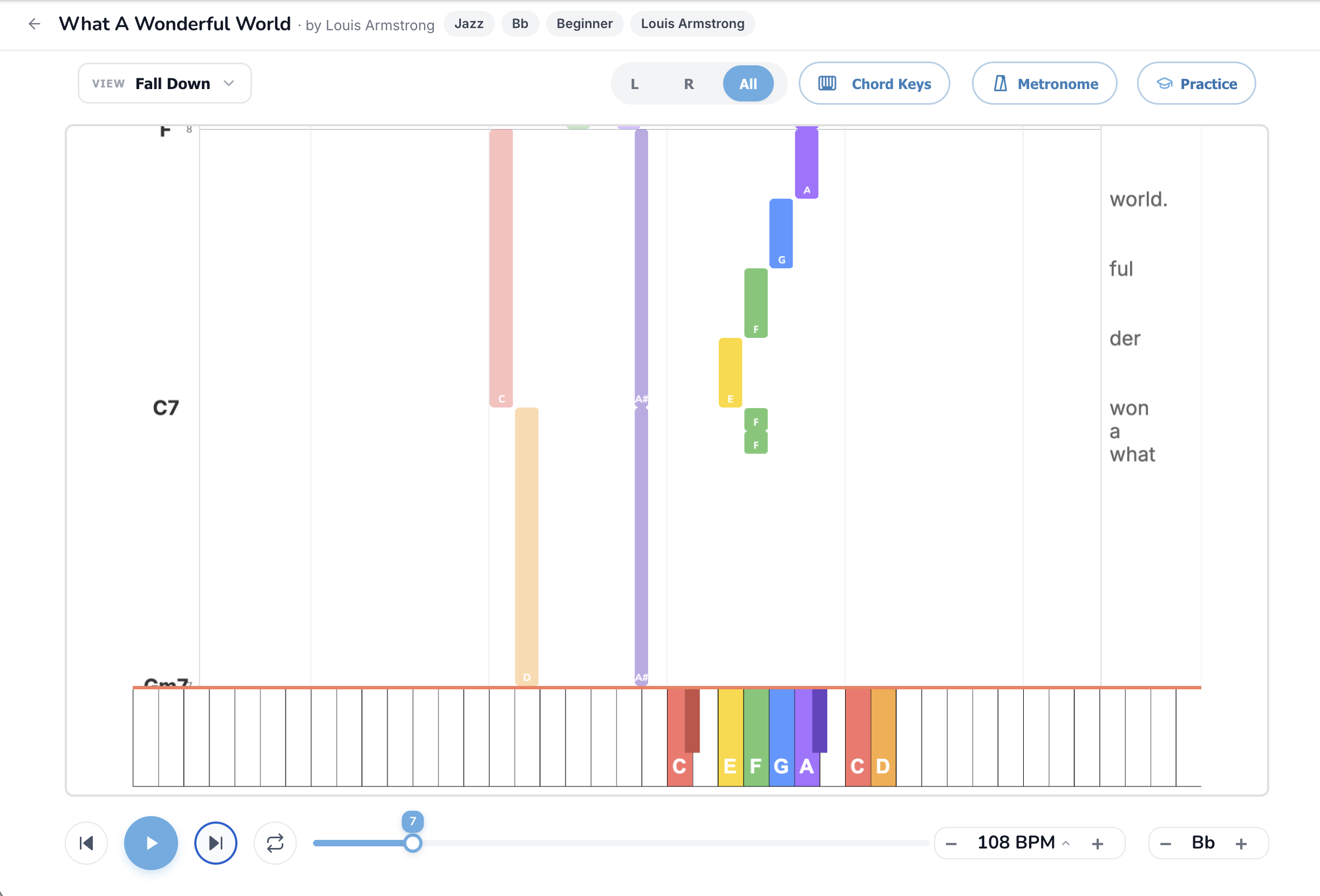1320x896 pixels.
Task: Toggle Chord Keys
Action: [x=874, y=84]
